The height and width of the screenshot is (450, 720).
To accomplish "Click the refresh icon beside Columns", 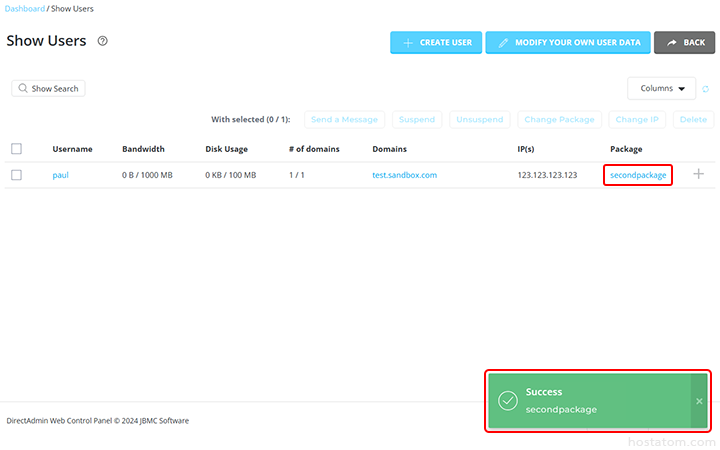I will (706, 89).
